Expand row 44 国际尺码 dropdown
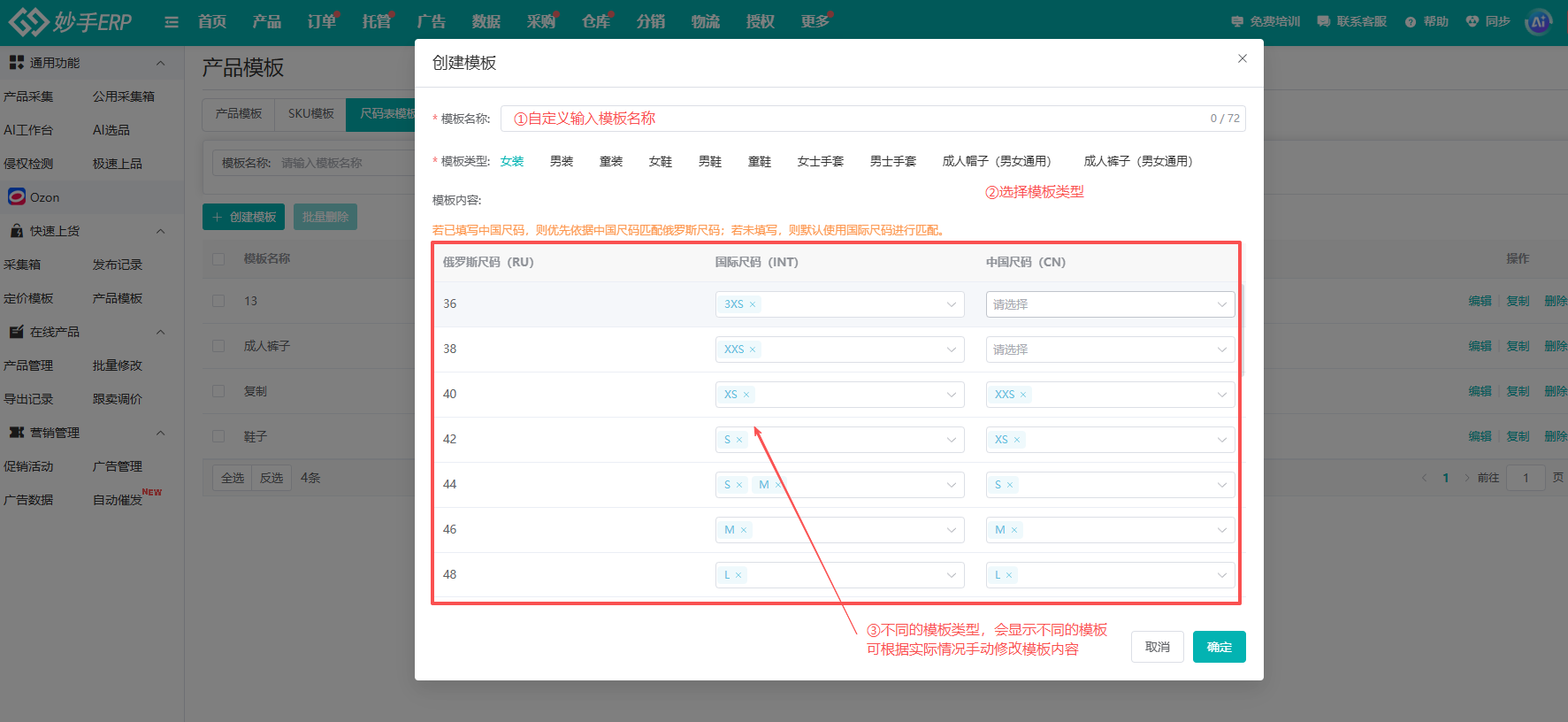The image size is (1568, 722). click(x=839, y=485)
